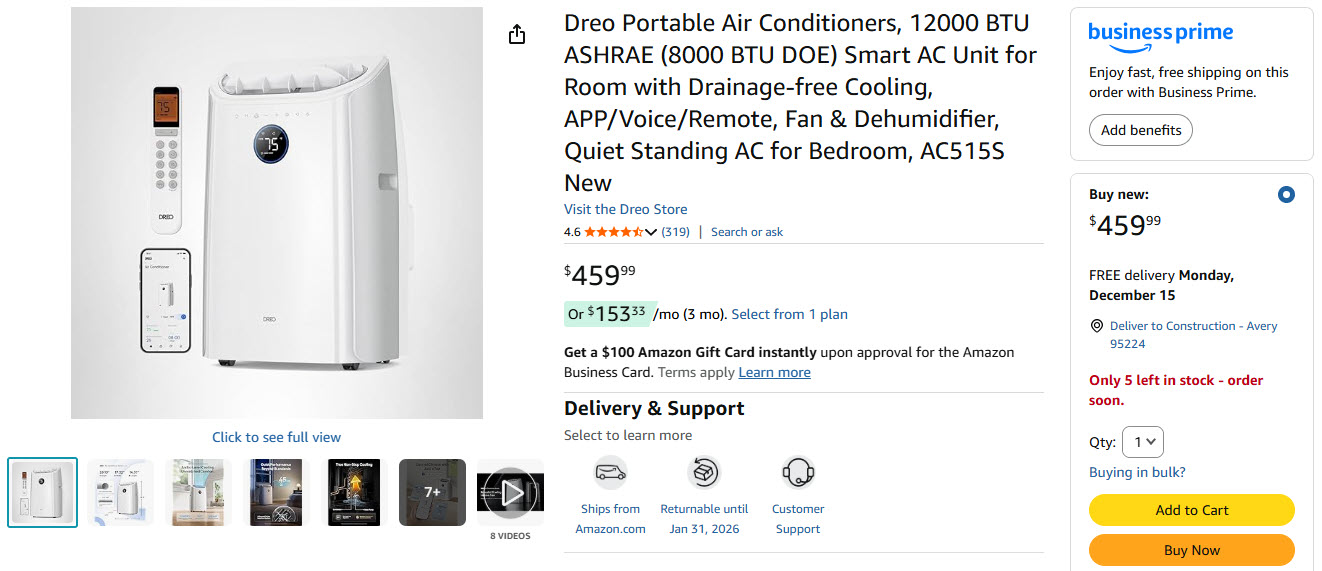This screenshot has width=1322, height=571.
Task: Open Visit the Dreo Store link
Action: point(625,209)
